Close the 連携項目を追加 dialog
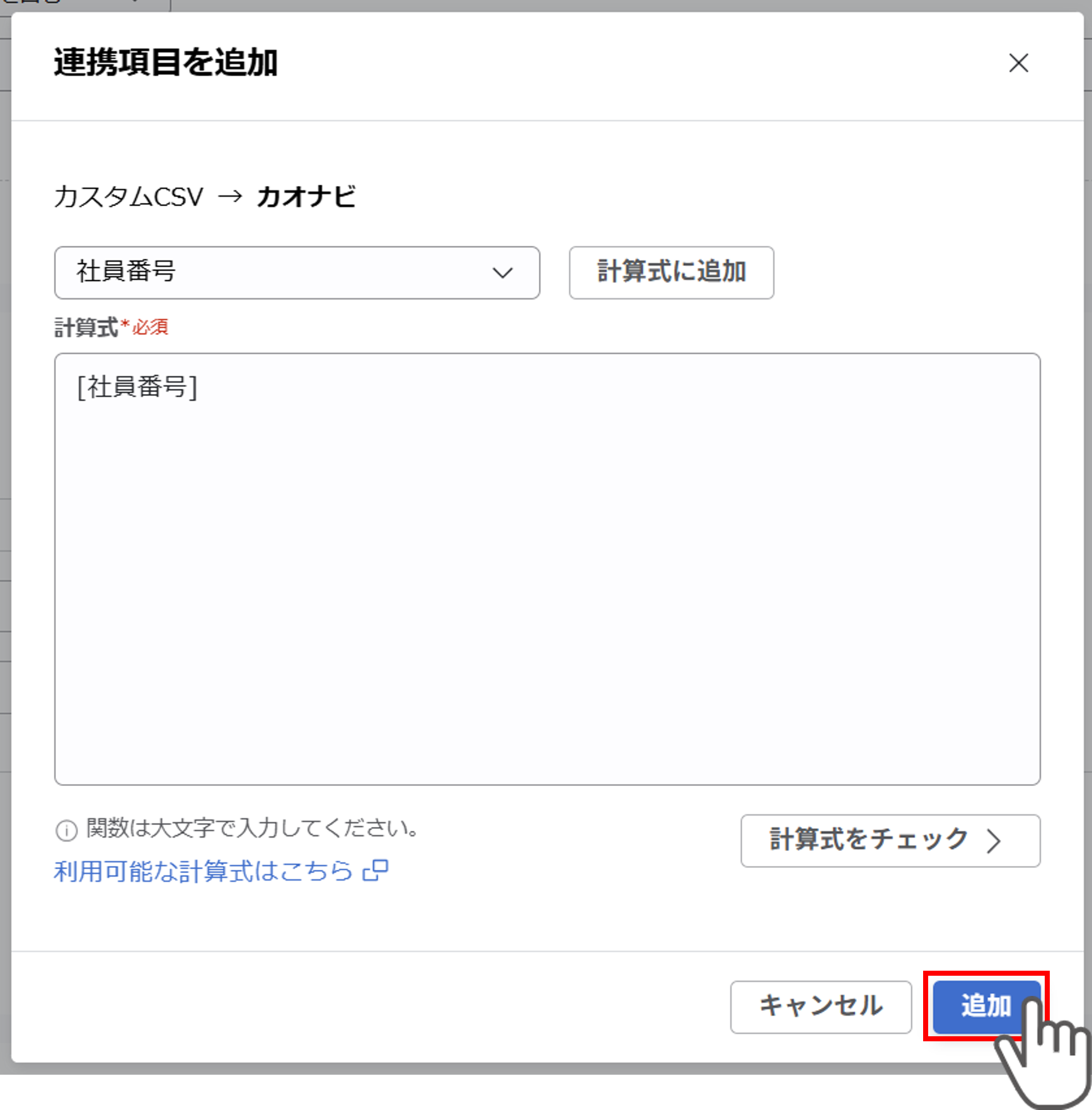 [x=1018, y=63]
